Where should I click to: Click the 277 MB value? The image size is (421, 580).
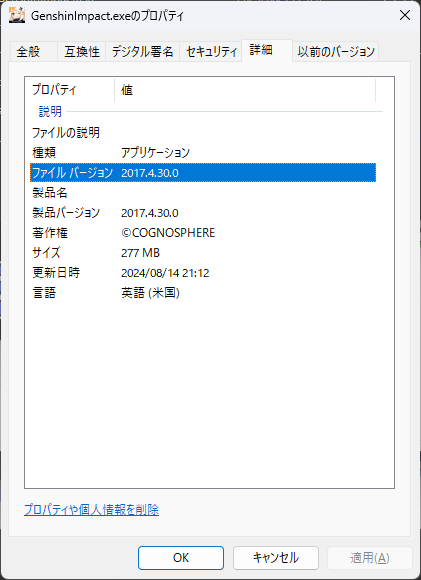[140, 253]
